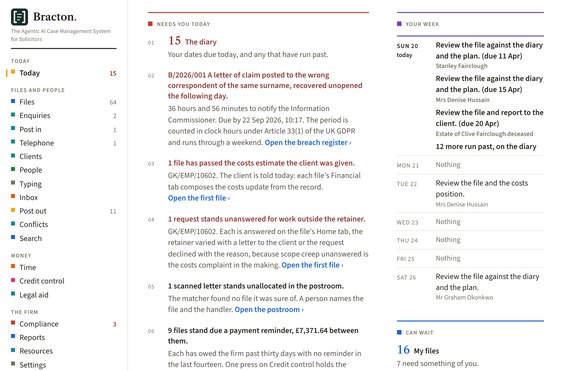Click the Compliance count 3
The image size is (564, 371).
coord(114,325)
